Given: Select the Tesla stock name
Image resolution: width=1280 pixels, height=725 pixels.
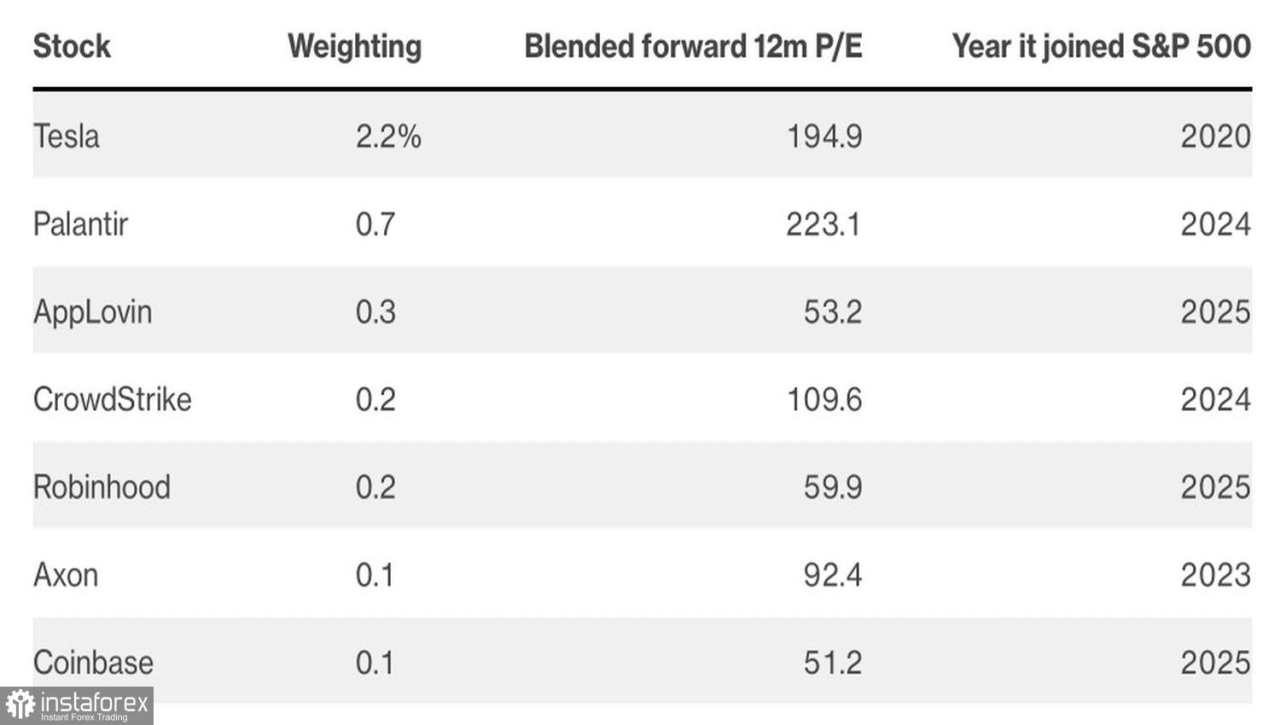Looking at the screenshot, I should point(67,135).
